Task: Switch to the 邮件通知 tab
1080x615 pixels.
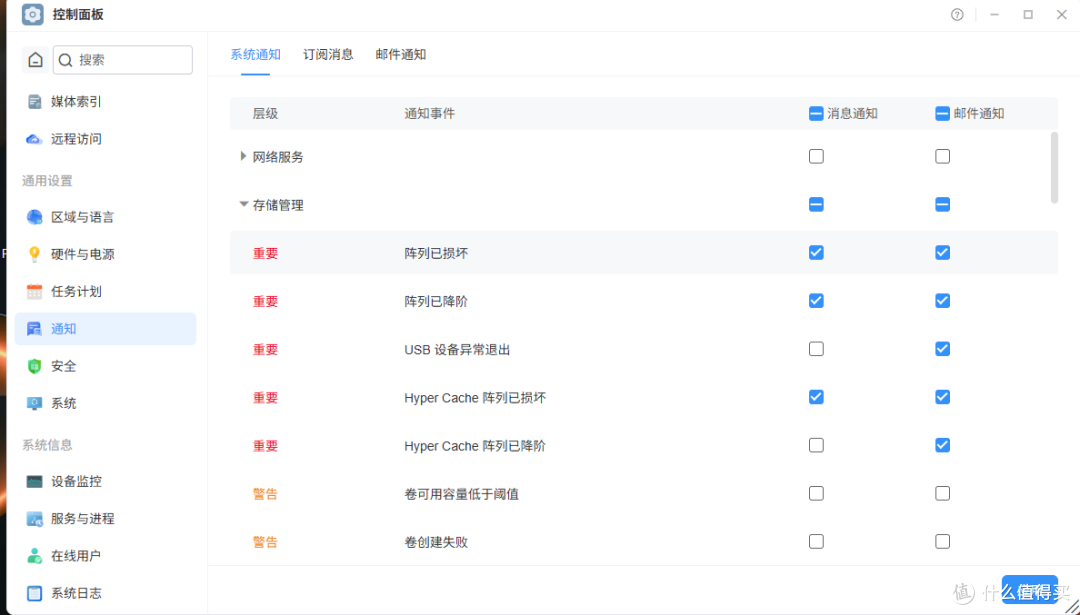Action: (x=401, y=54)
